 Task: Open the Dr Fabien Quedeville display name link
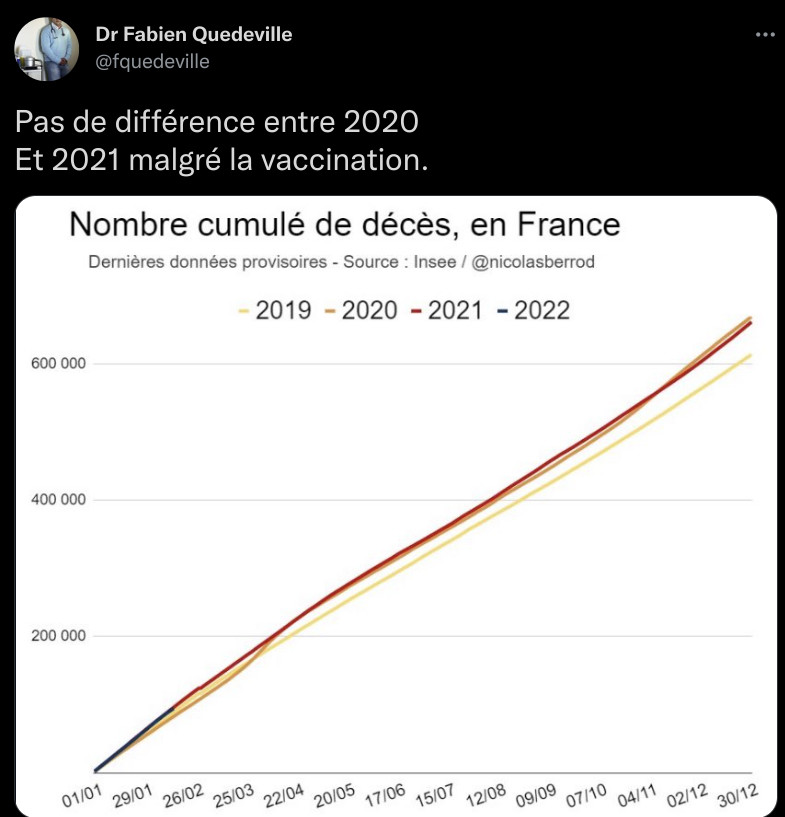click(194, 35)
